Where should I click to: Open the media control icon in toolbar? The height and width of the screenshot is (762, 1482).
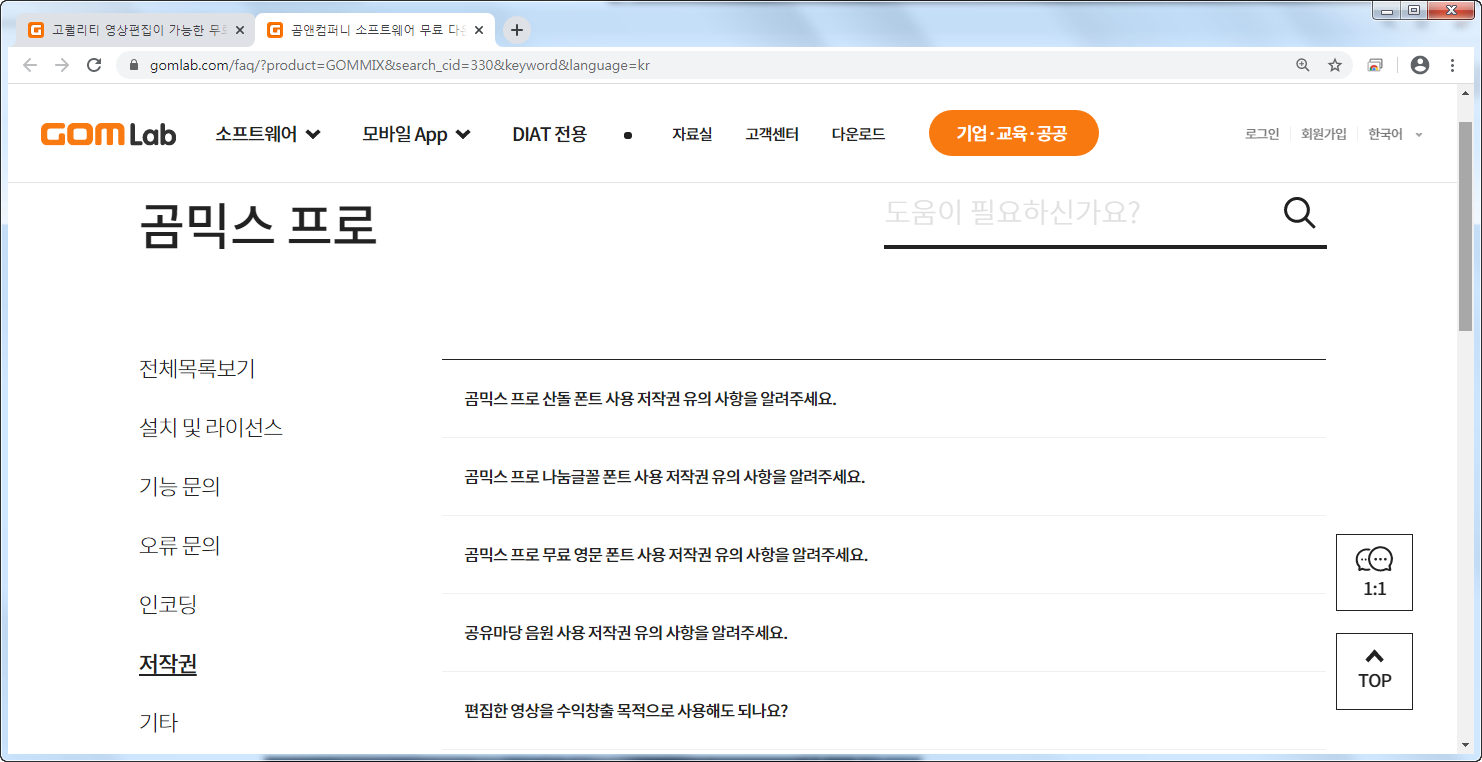tap(1376, 65)
